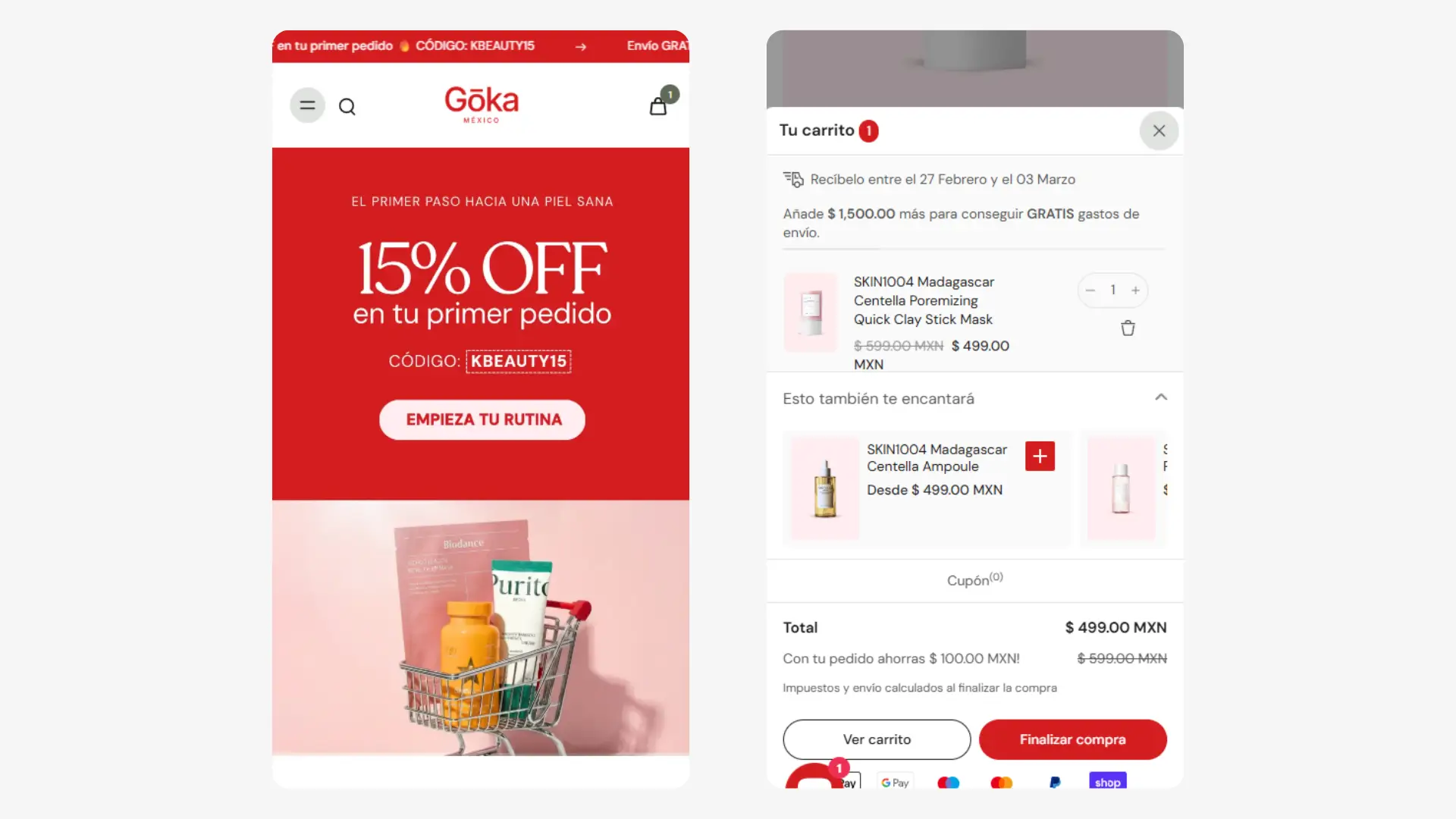This screenshot has width=1456, height=819.
Task: Remove item with the trash icon
Action: (x=1128, y=328)
